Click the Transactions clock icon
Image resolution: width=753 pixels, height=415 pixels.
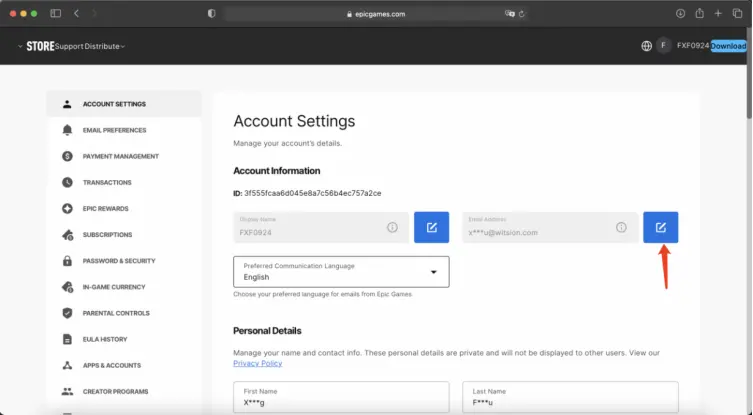(67, 182)
